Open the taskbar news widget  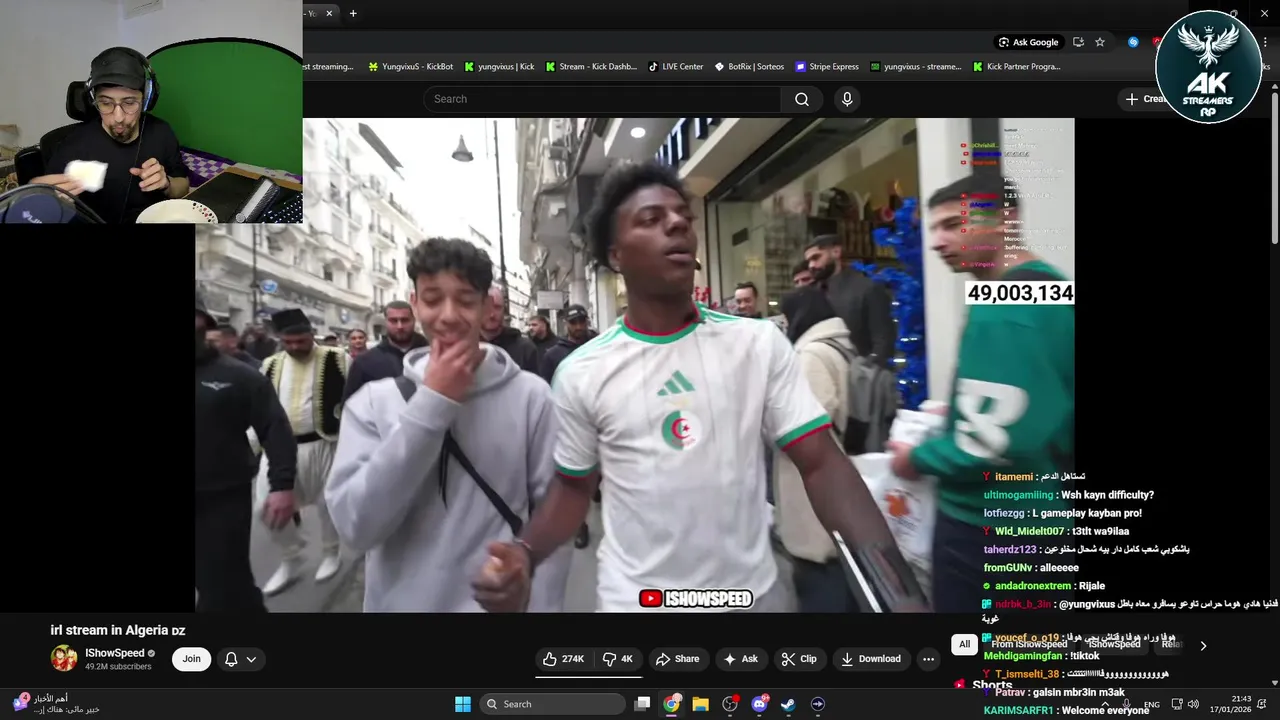56,704
